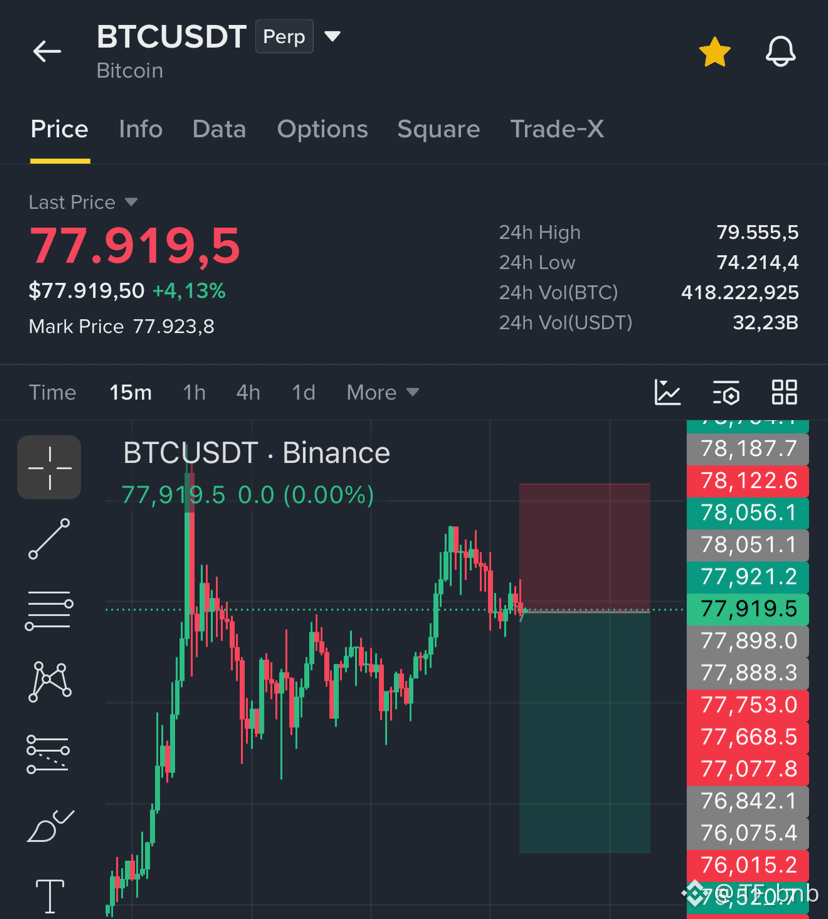Select the XABCD pattern tool
This screenshot has width=828, height=919.
tap(50, 682)
